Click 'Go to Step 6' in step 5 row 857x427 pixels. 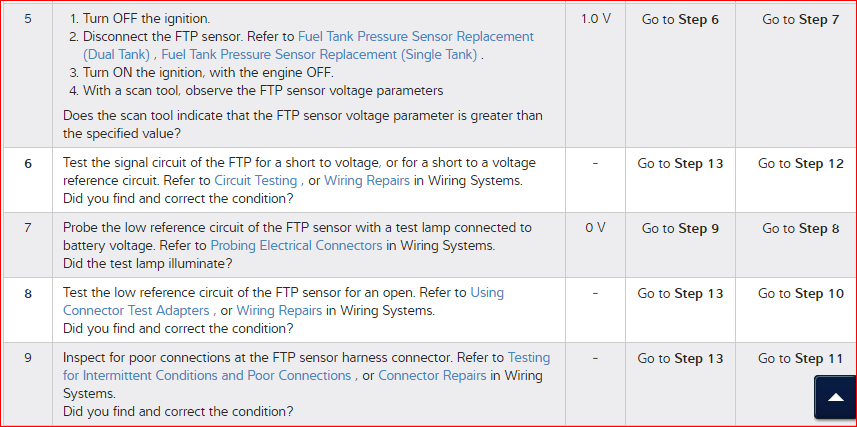click(680, 19)
